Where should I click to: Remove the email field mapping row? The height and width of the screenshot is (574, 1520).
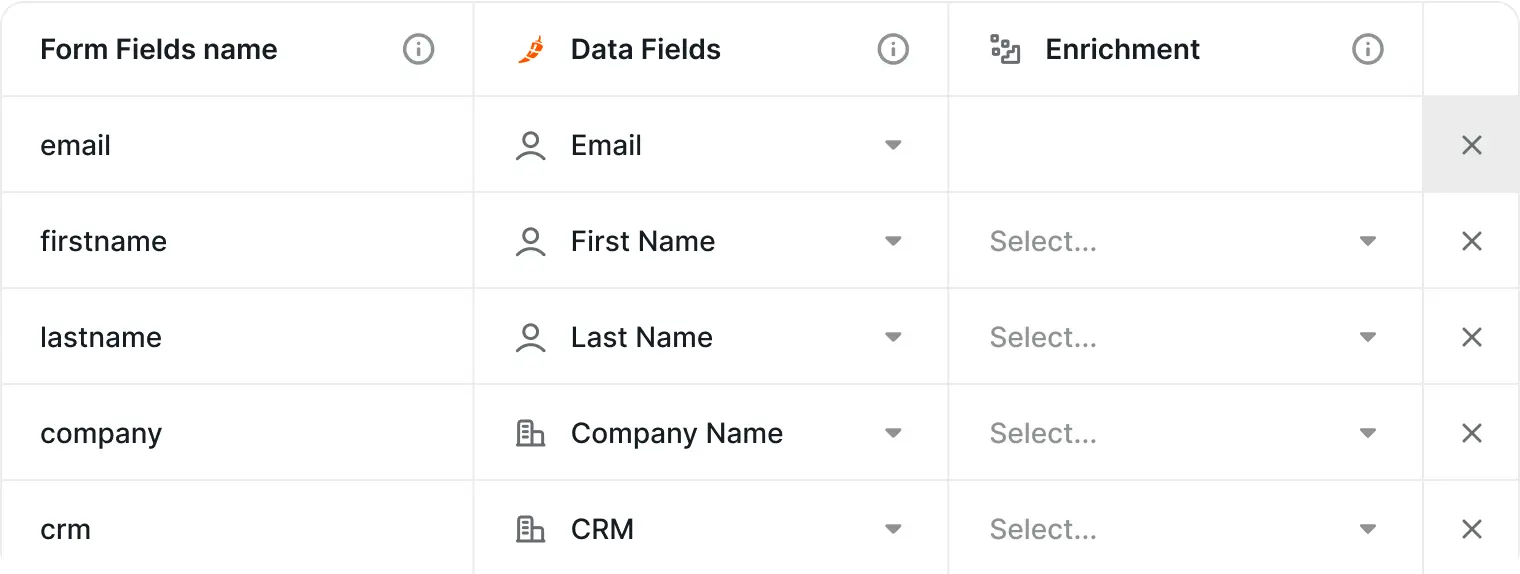[x=1471, y=145]
